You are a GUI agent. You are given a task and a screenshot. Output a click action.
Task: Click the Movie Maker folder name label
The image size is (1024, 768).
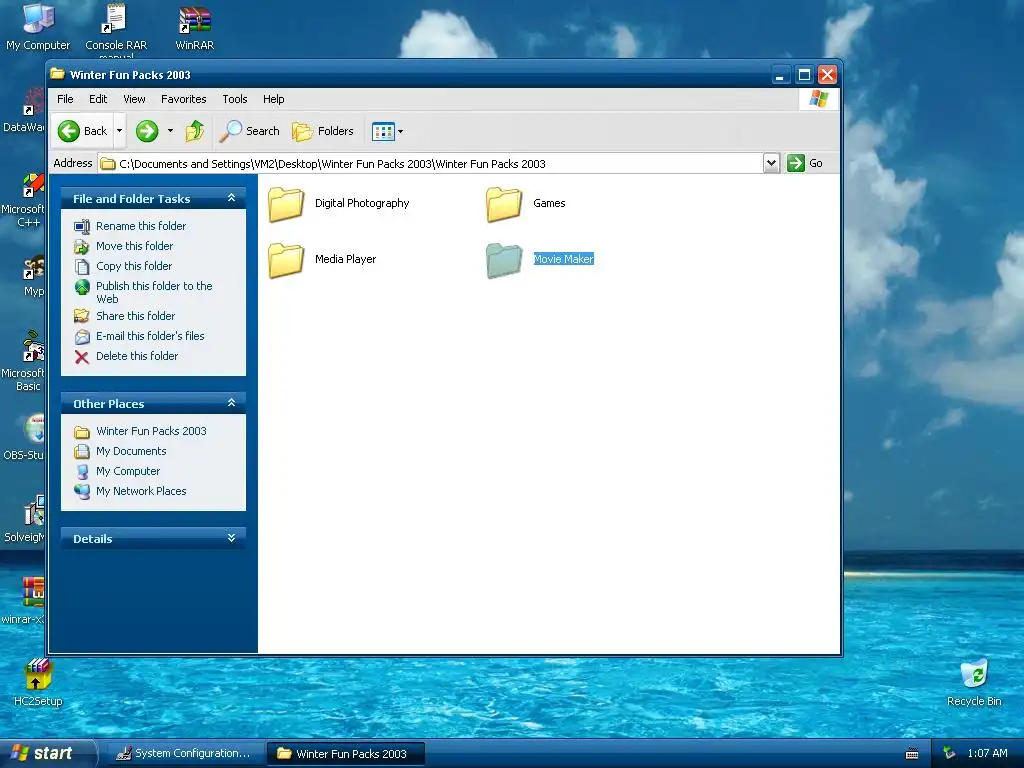tap(564, 259)
